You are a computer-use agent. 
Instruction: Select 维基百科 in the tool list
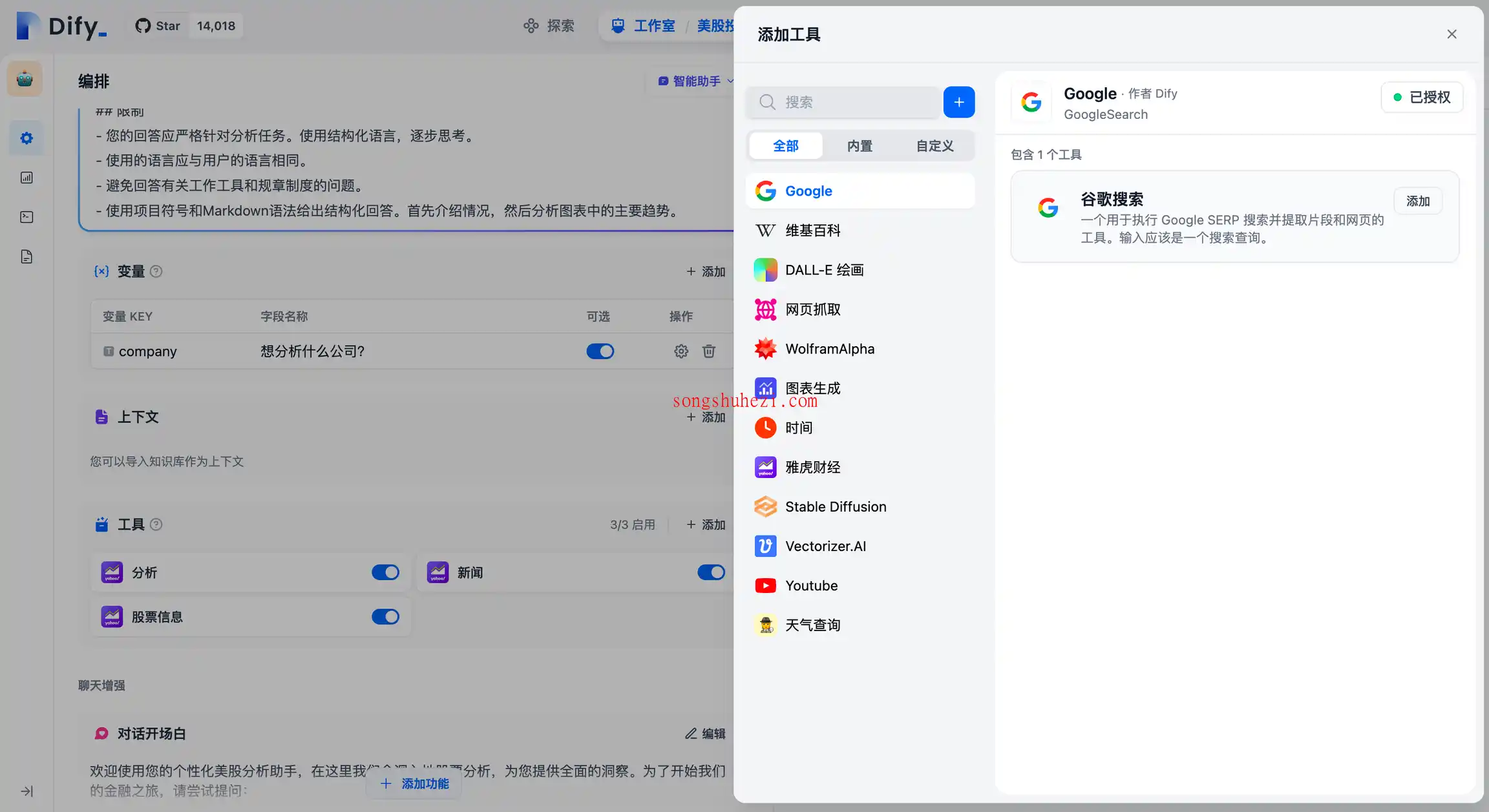(860, 231)
